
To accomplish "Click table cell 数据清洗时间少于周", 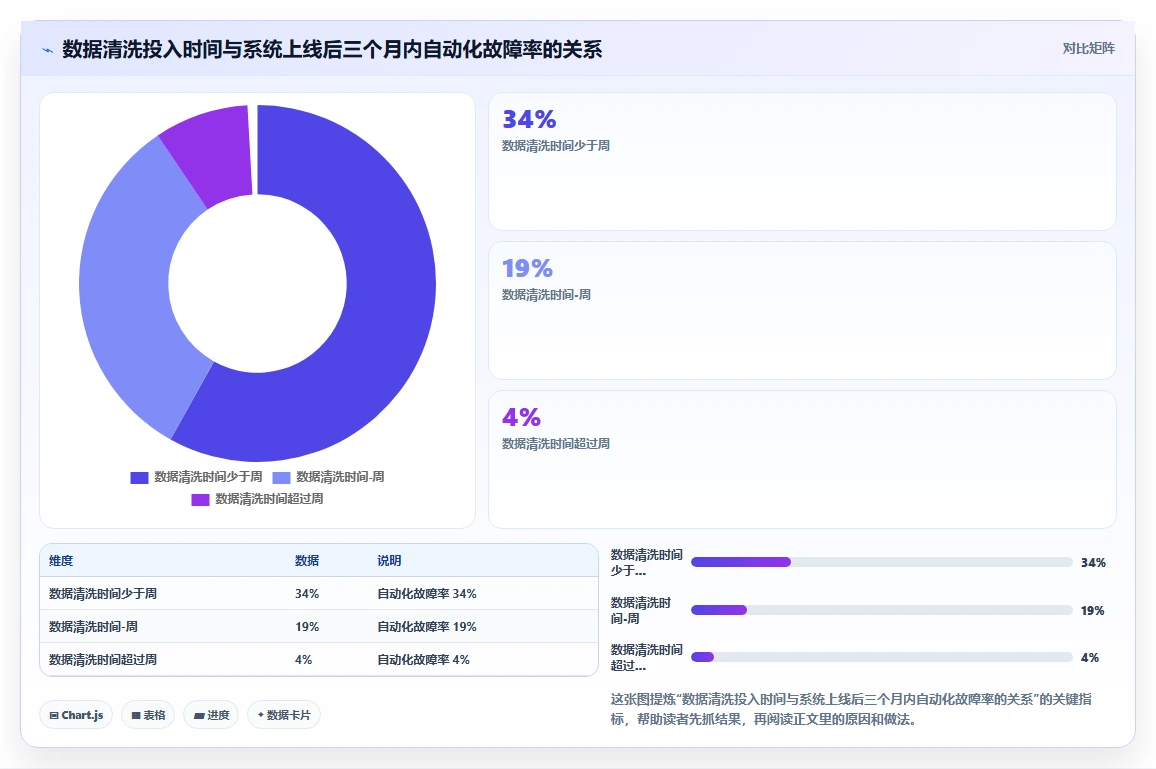I will [102, 594].
